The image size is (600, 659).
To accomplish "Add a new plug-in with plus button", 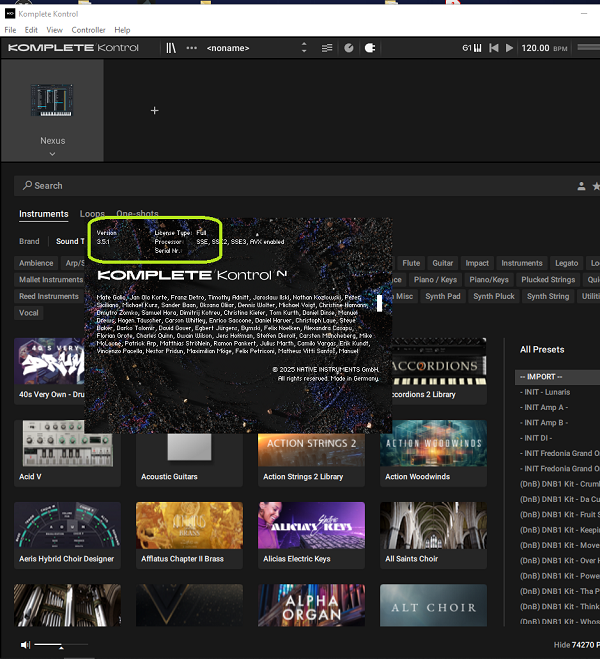I will pos(155,111).
